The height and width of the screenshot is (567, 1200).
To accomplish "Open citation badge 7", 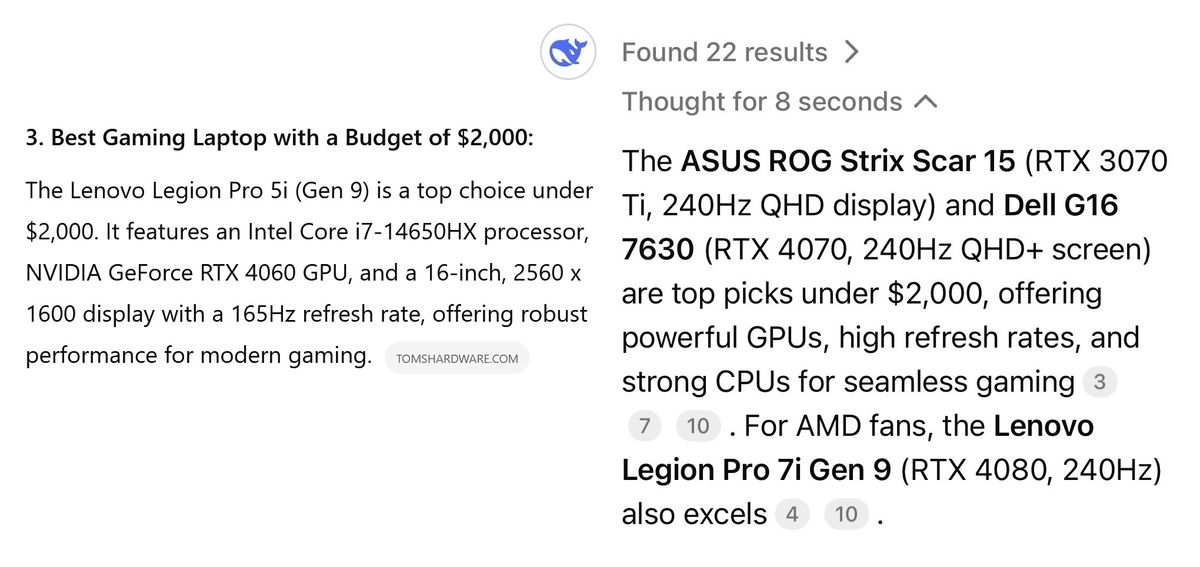I will tap(645, 427).
